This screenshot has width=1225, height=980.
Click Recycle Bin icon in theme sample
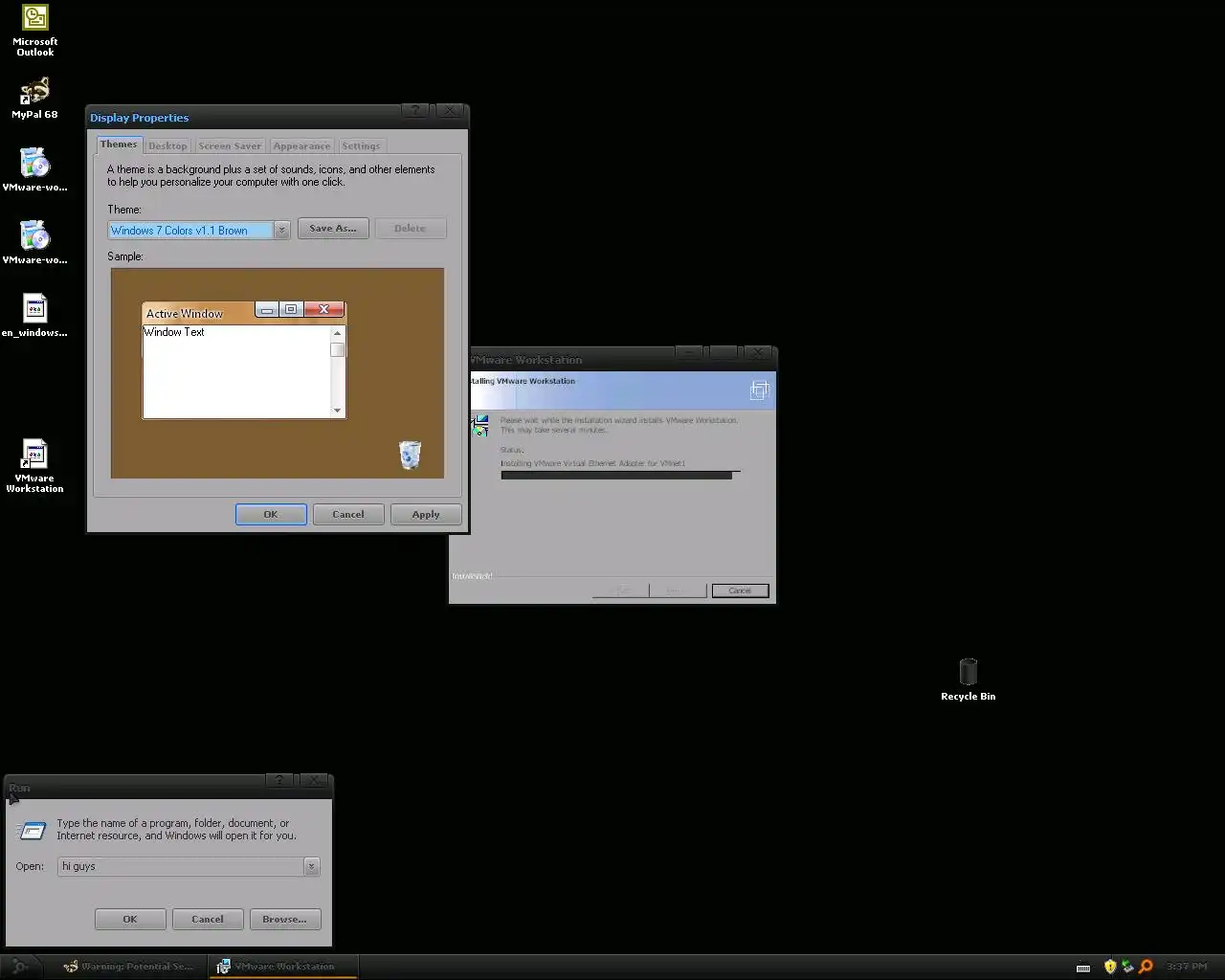pyautogui.click(x=410, y=455)
